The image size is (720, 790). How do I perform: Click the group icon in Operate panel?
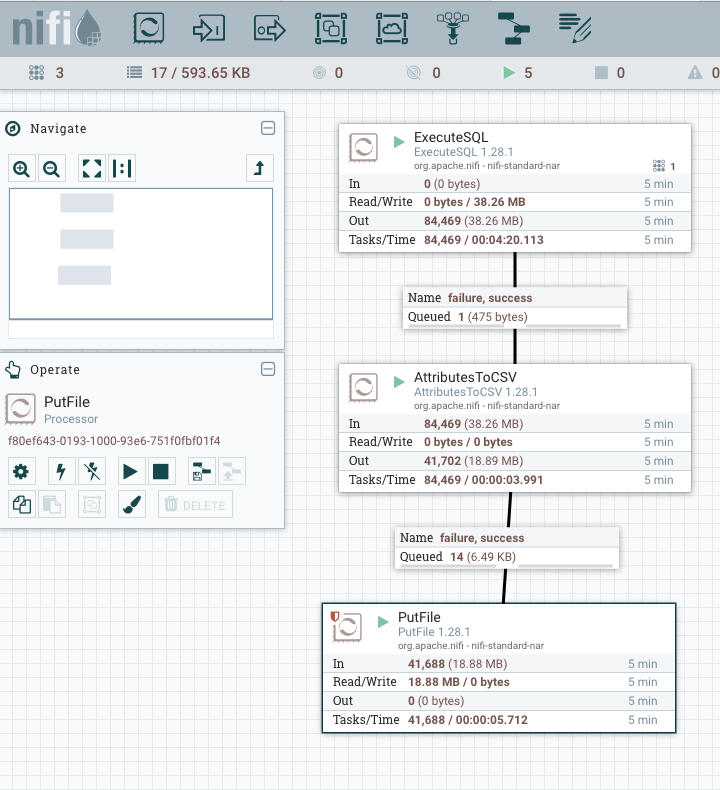(x=92, y=504)
